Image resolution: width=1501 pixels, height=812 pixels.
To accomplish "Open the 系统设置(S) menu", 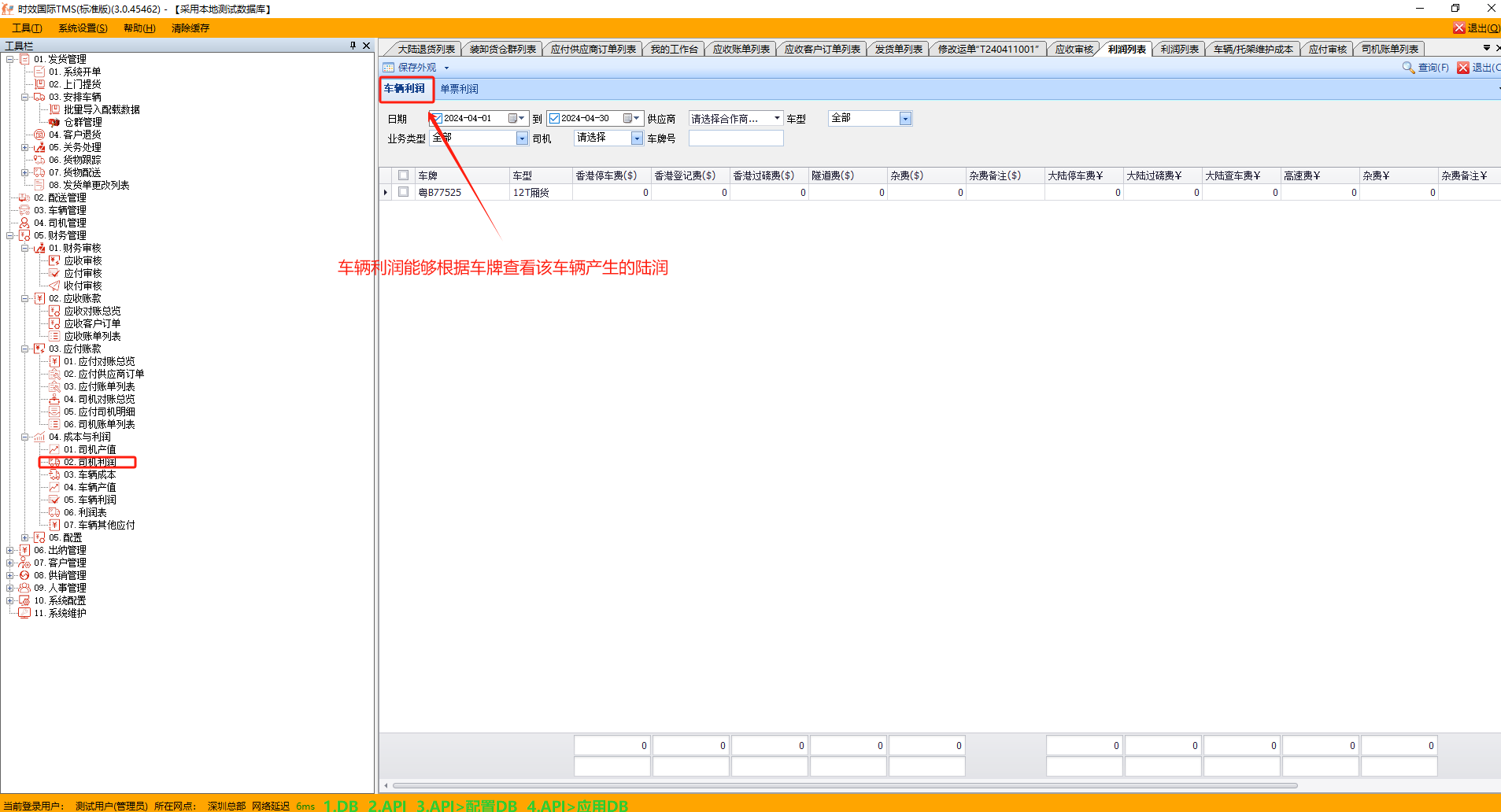I will (83, 28).
